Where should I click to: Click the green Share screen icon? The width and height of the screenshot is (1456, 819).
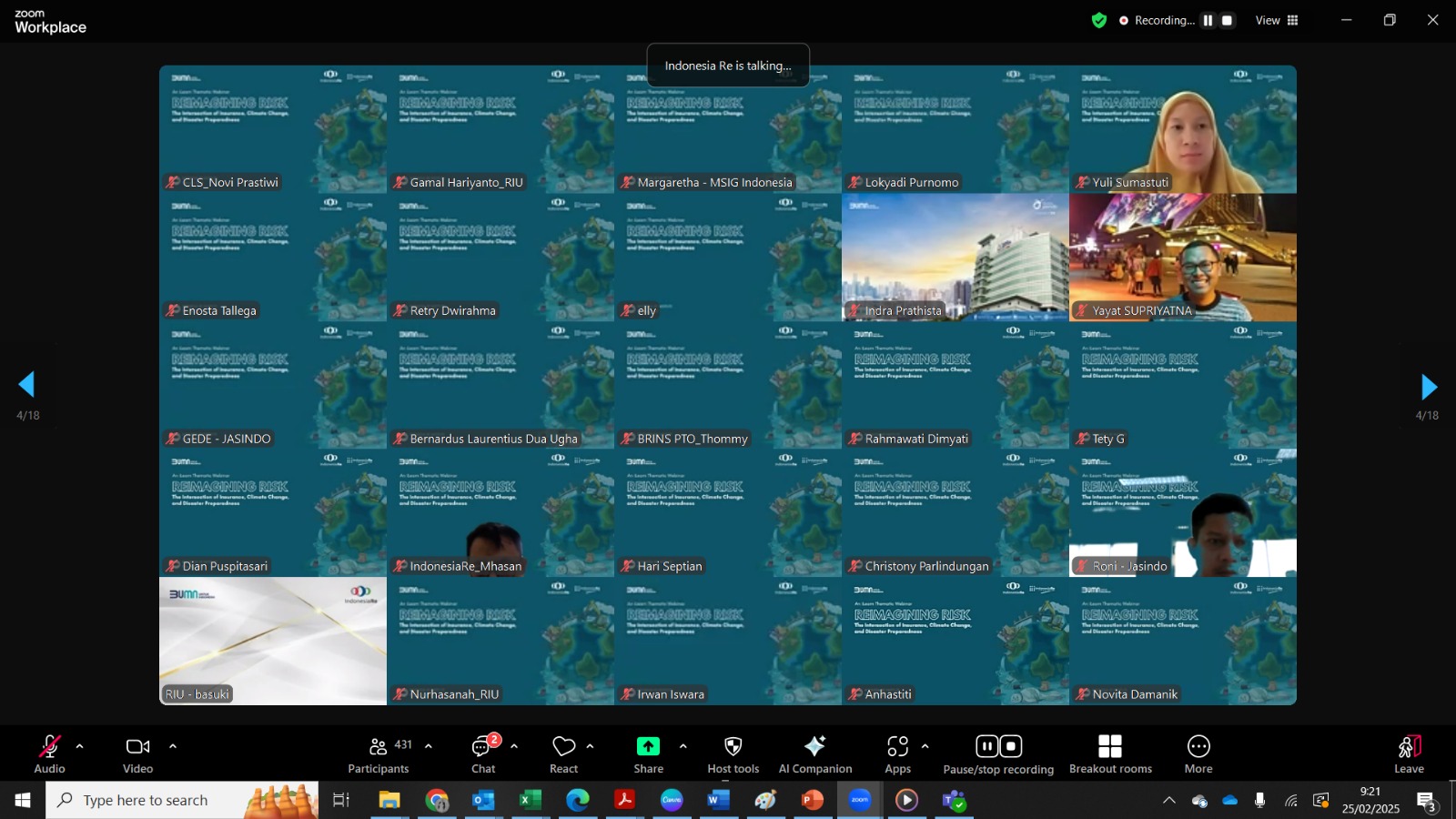[x=648, y=747]
